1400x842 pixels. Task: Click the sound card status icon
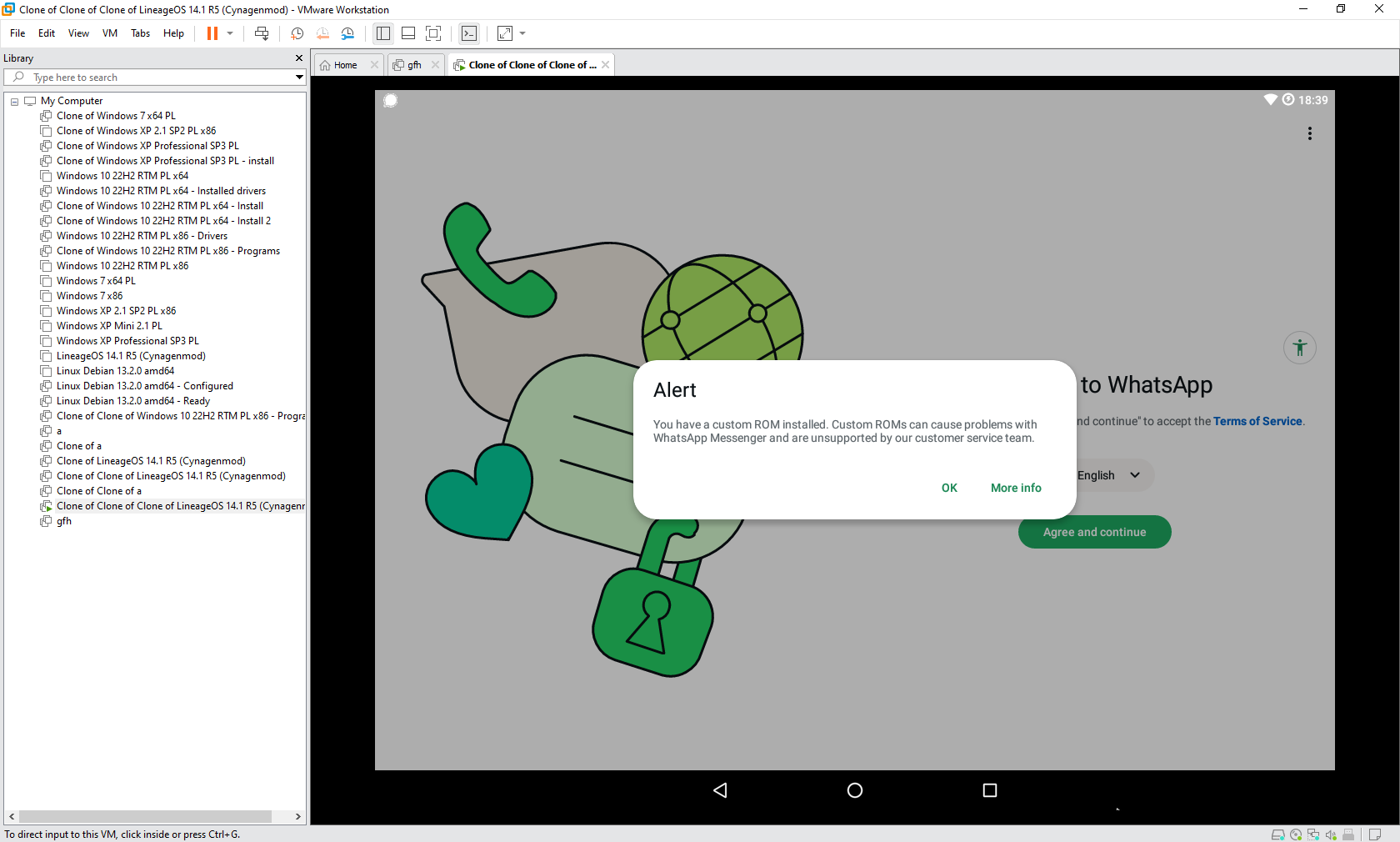click(1331, 834)
